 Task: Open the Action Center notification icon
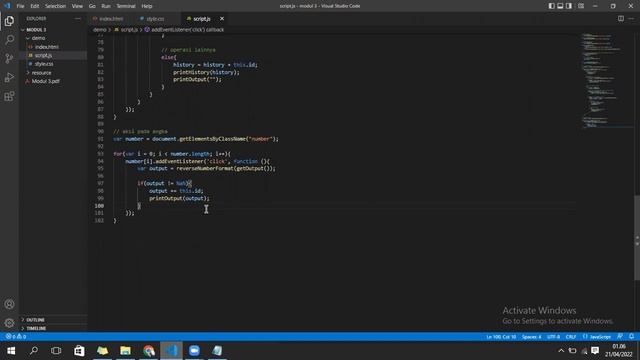(595, 351)
